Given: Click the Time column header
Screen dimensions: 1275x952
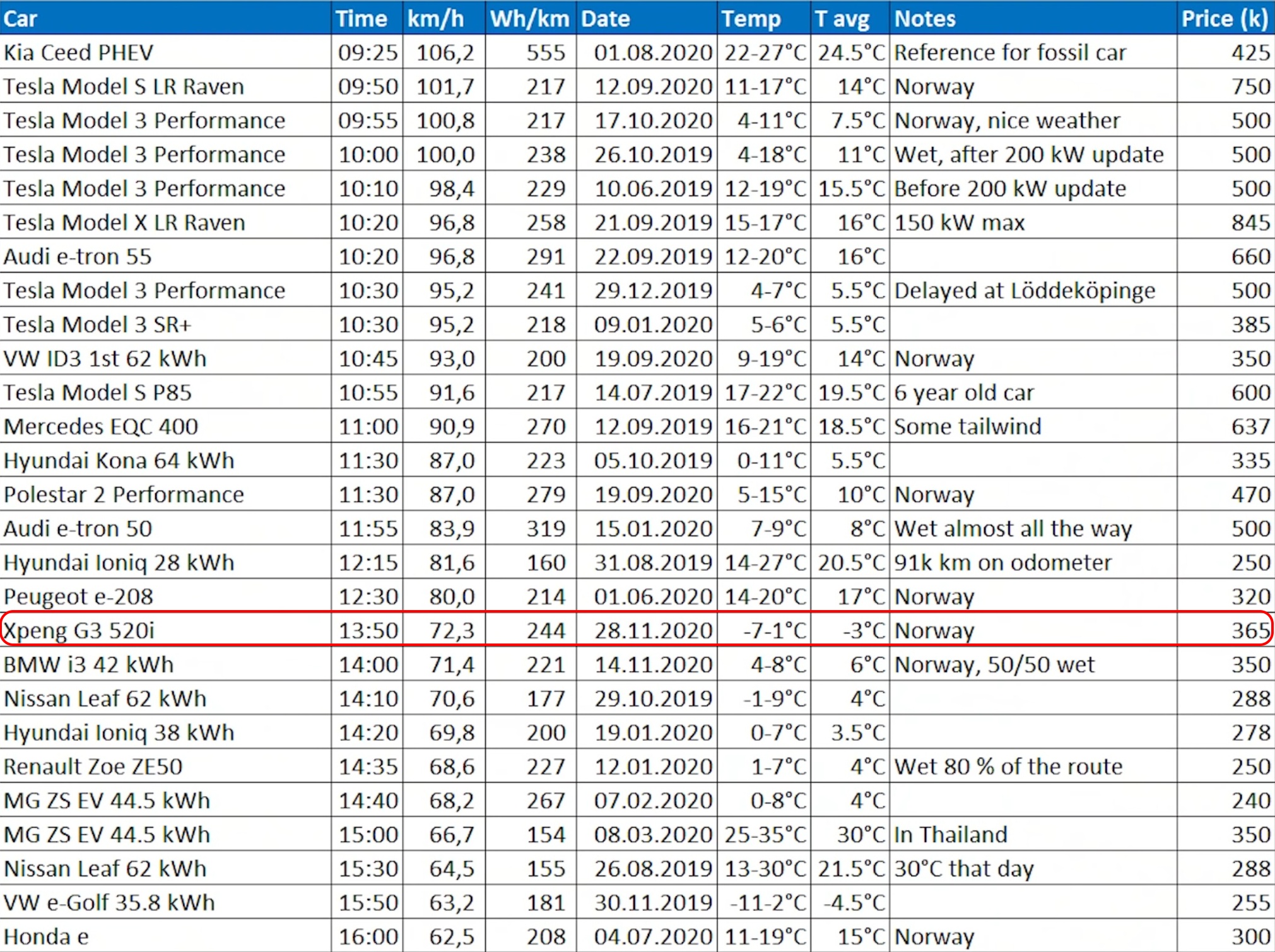Looking at the screenshot, I should [367, 18].
